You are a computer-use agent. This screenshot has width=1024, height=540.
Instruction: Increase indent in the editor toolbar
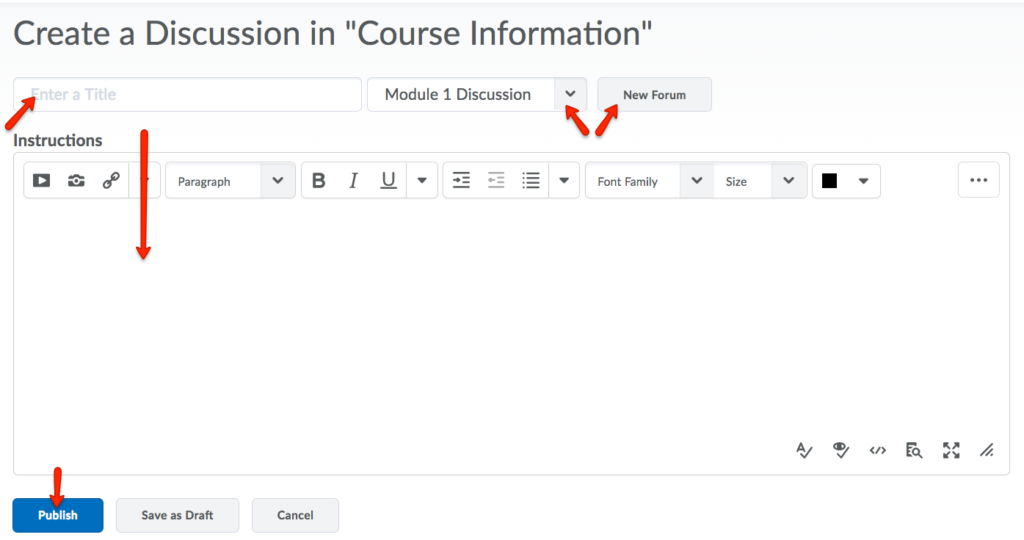tap(461, 181)
